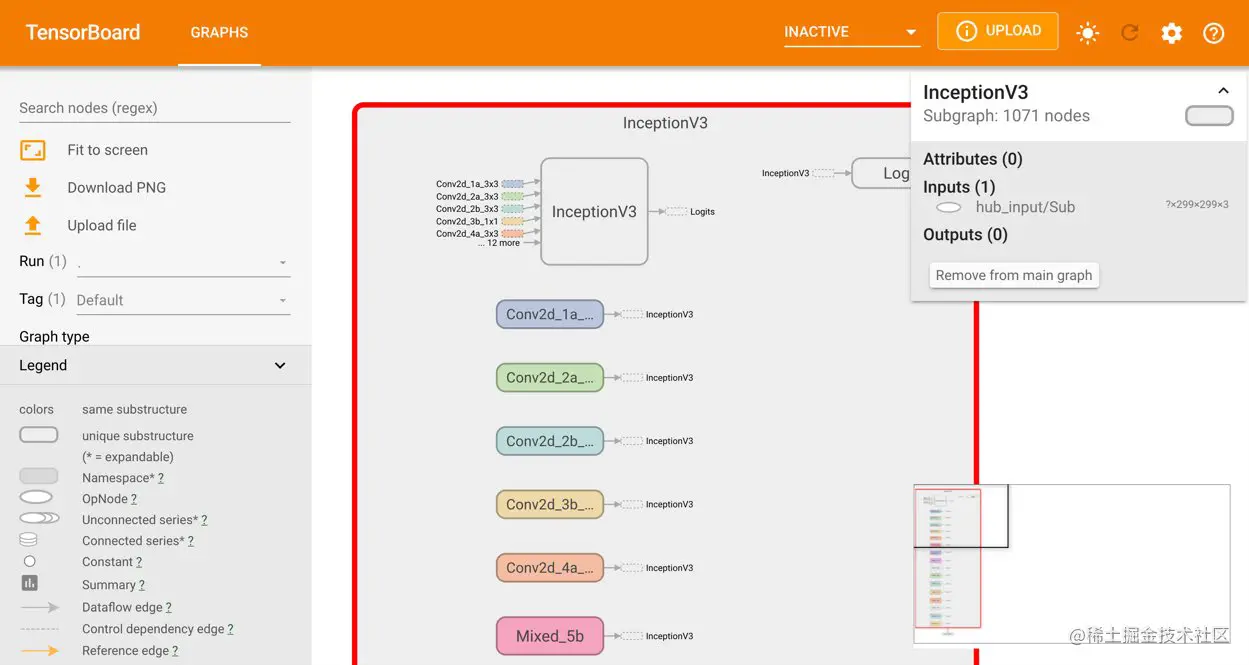This screenshot has width=1249, height=665.
Task: Click the Connected series stack legend icon
Action: (29, 540)
